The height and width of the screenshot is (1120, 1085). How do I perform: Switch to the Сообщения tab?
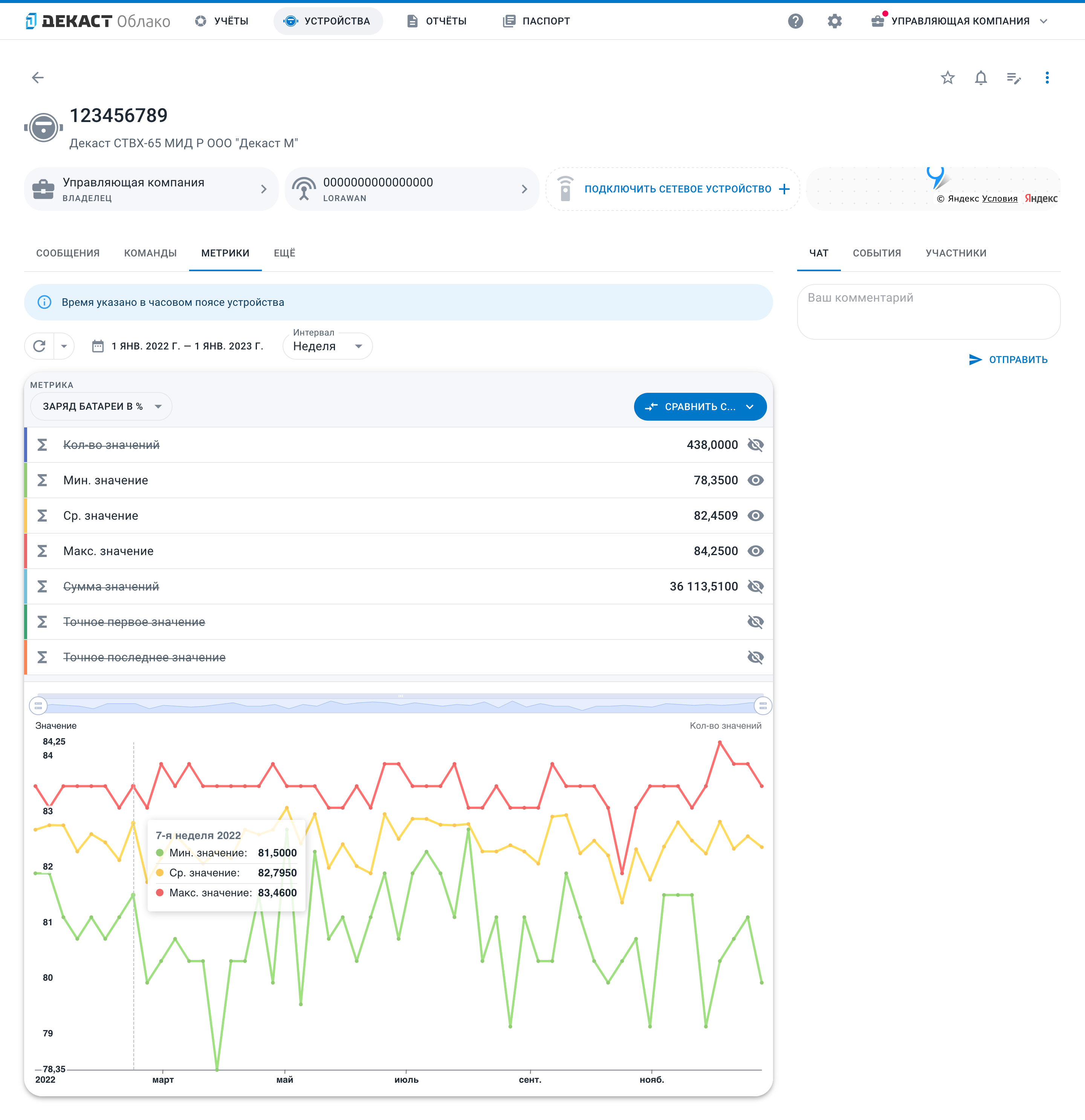click(68, 253)
